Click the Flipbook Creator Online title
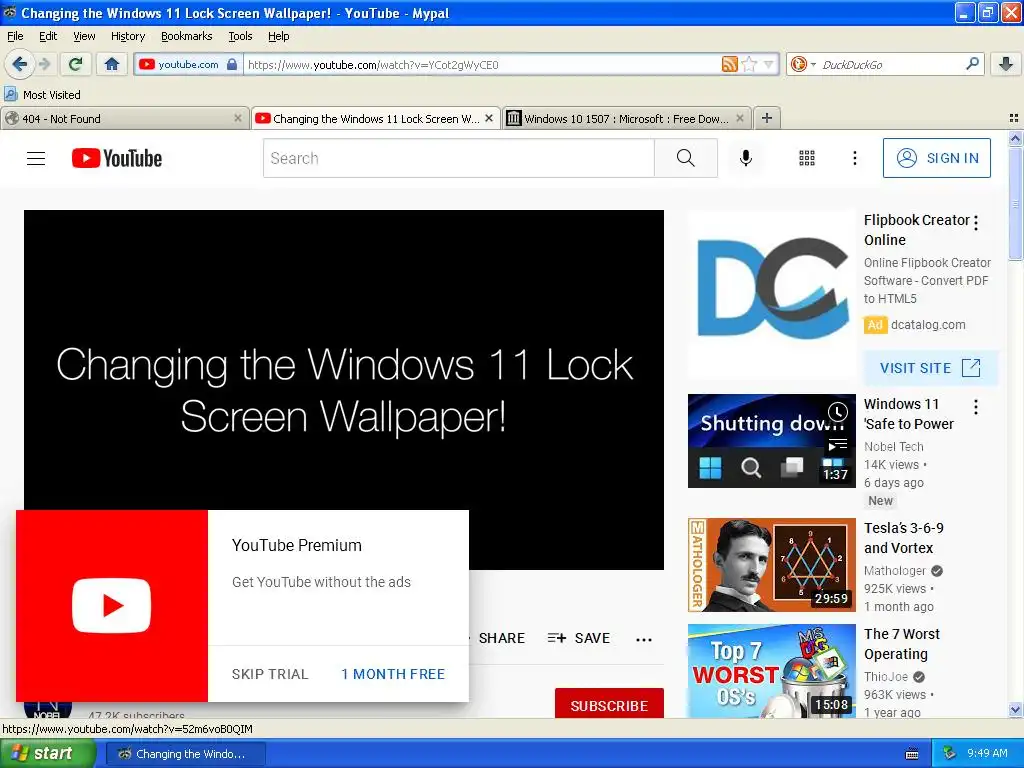 click(x=916, y=230)
